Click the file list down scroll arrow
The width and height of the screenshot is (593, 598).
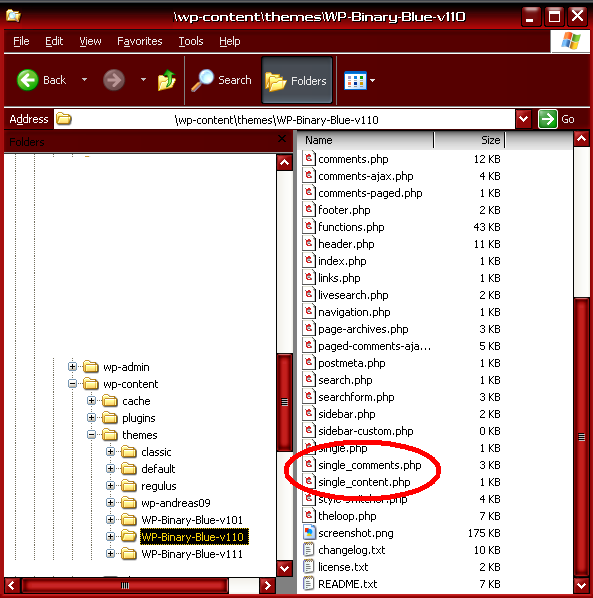581,584
